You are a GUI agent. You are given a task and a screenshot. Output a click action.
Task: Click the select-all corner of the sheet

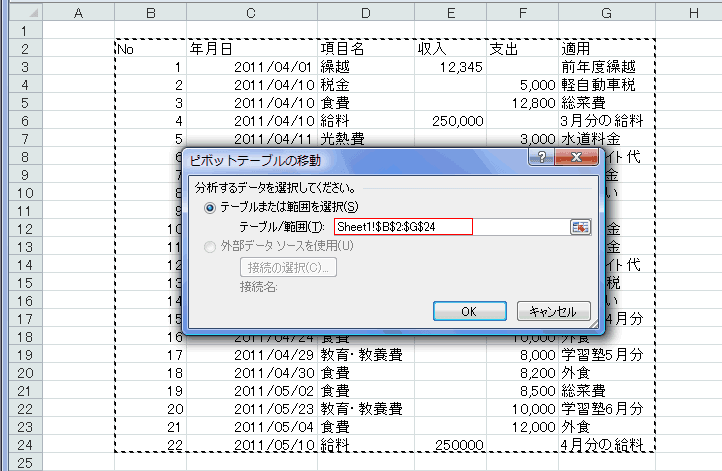tap(26, 12)
